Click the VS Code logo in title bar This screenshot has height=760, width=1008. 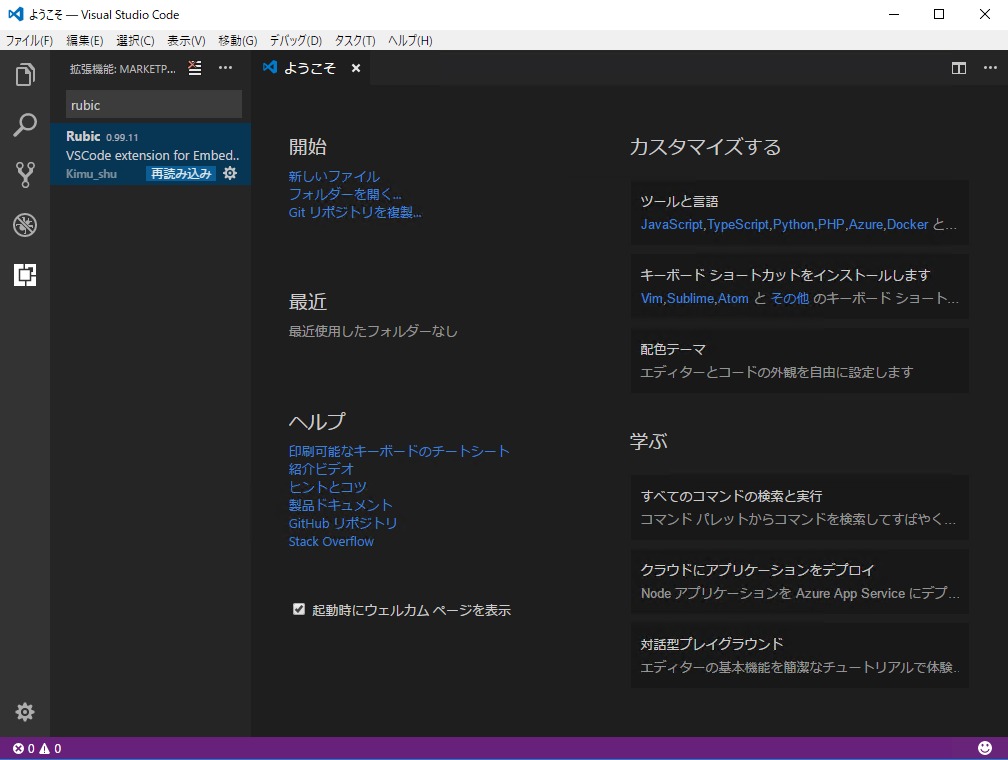click(x=15, y=14)
